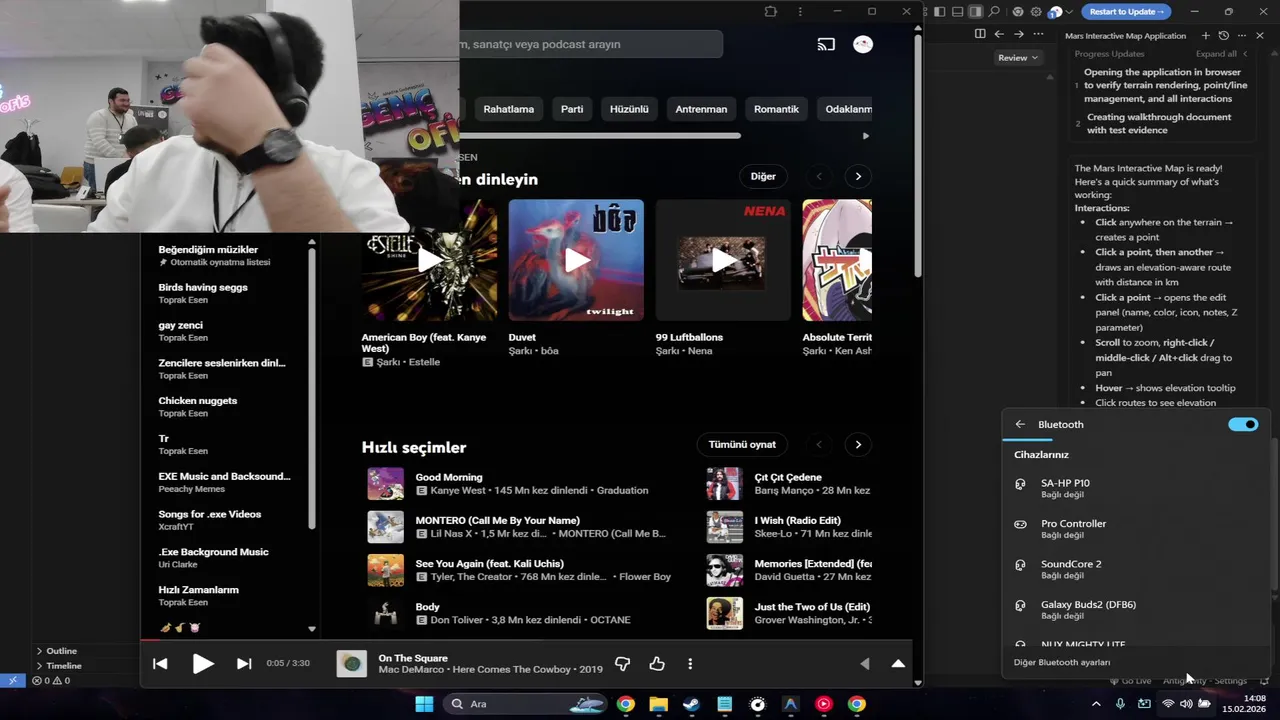Open the YouTube Music account avatar menu
Image resolution: width=1280 pixels, height=720 pixels.
(x=863, y=44)
